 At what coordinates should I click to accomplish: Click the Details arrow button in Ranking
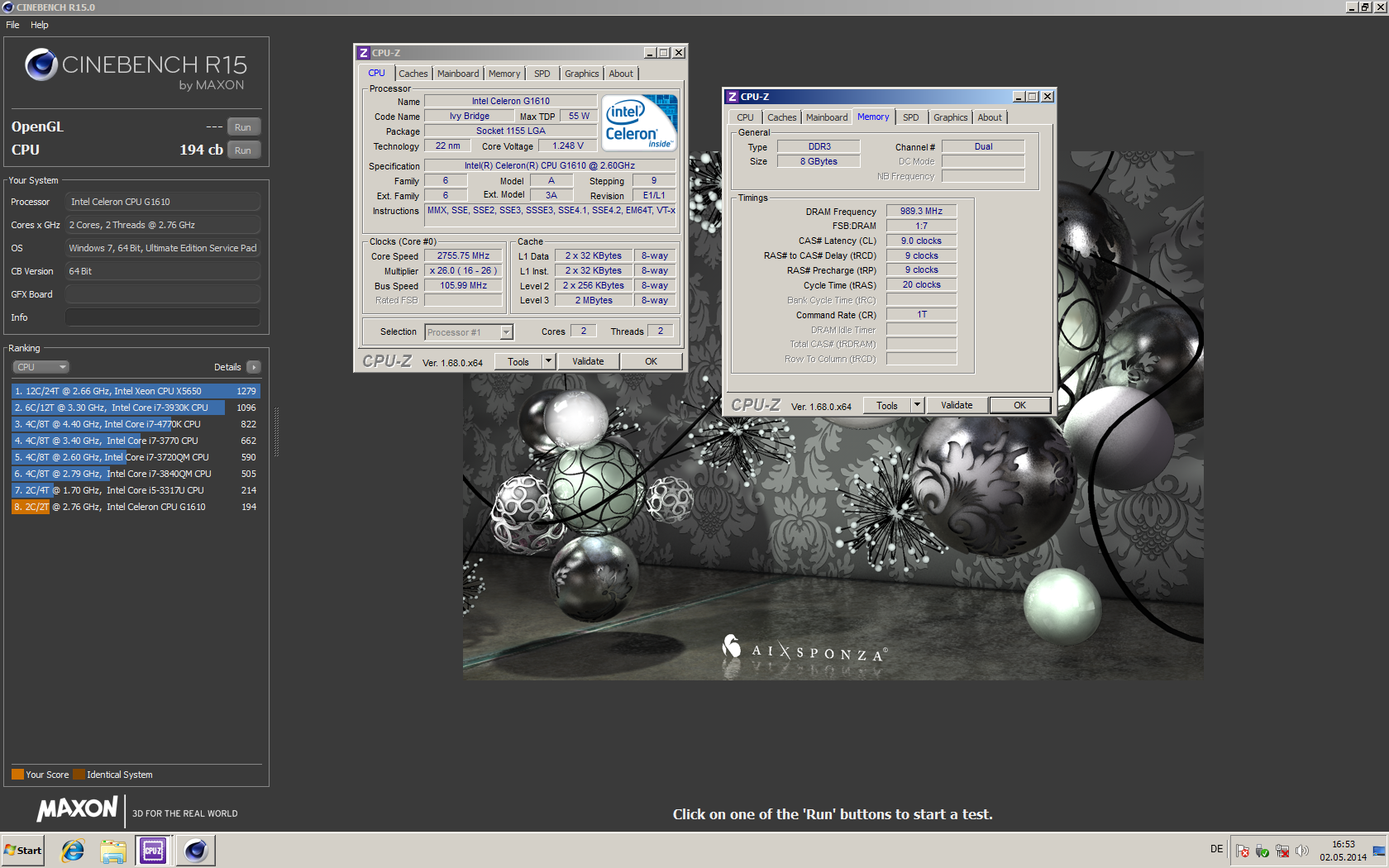[x=254, y=367]
